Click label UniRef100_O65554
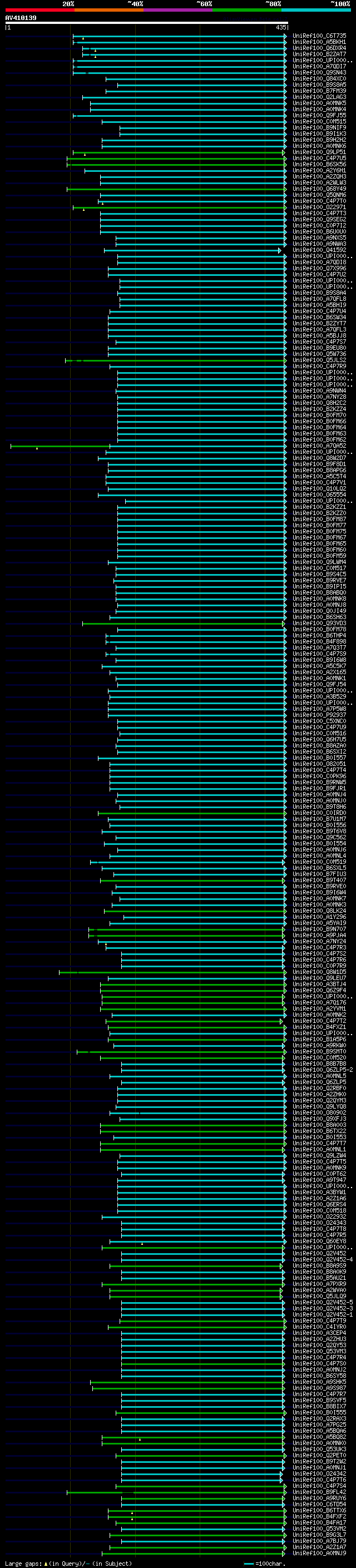Screen dimensions: 356x1568 pyautogui.click(x=319, y=494)
